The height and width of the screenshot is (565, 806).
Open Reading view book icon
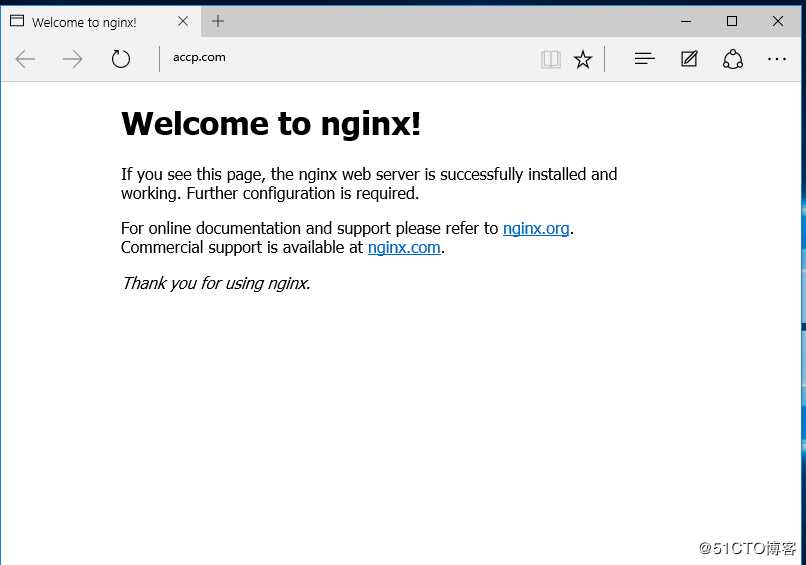[551, 59]
